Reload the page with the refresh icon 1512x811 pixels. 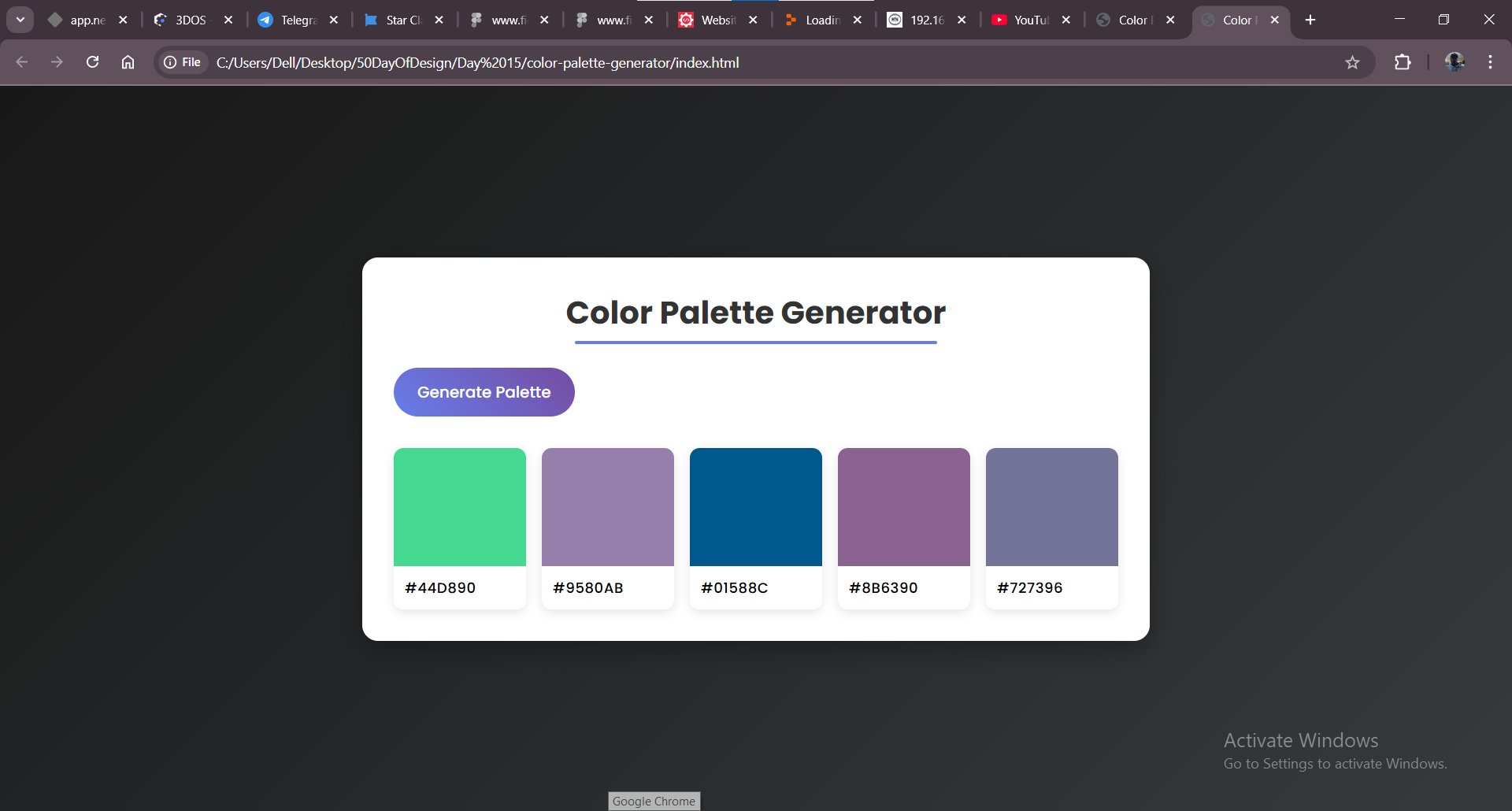[92, 62]
